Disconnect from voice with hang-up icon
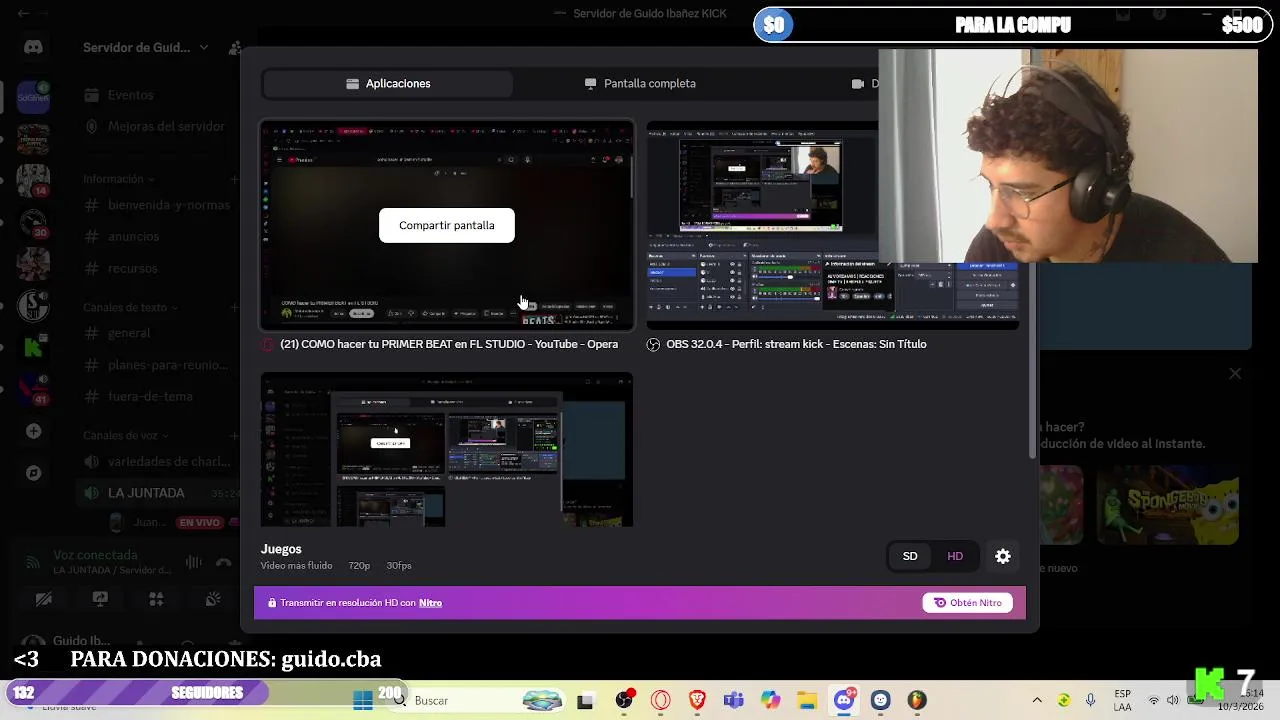 click(224, 563)
